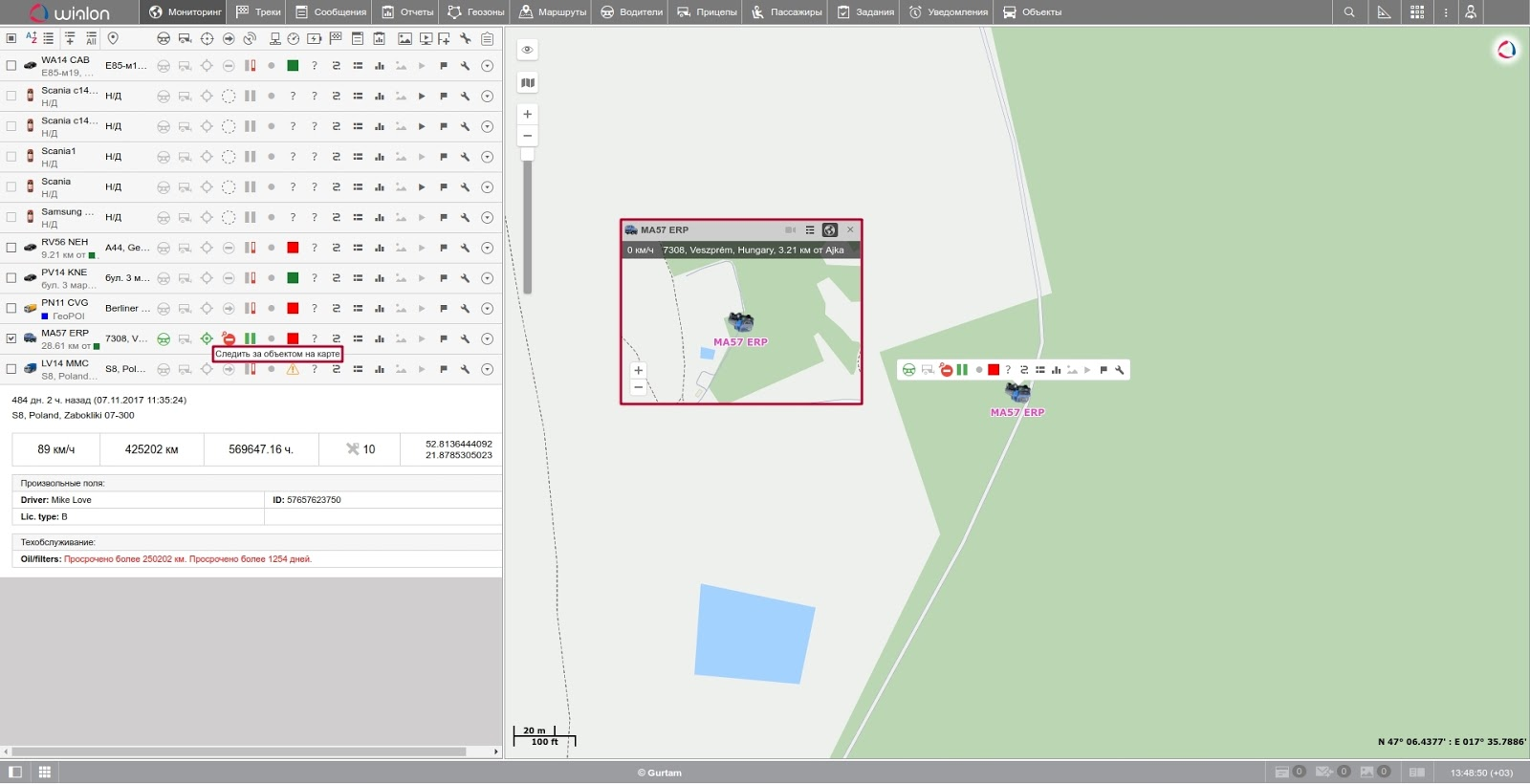This screenshot has width=1530, height=784.
Task: Click the map zoom slider handle
Action: pos(527,154)
